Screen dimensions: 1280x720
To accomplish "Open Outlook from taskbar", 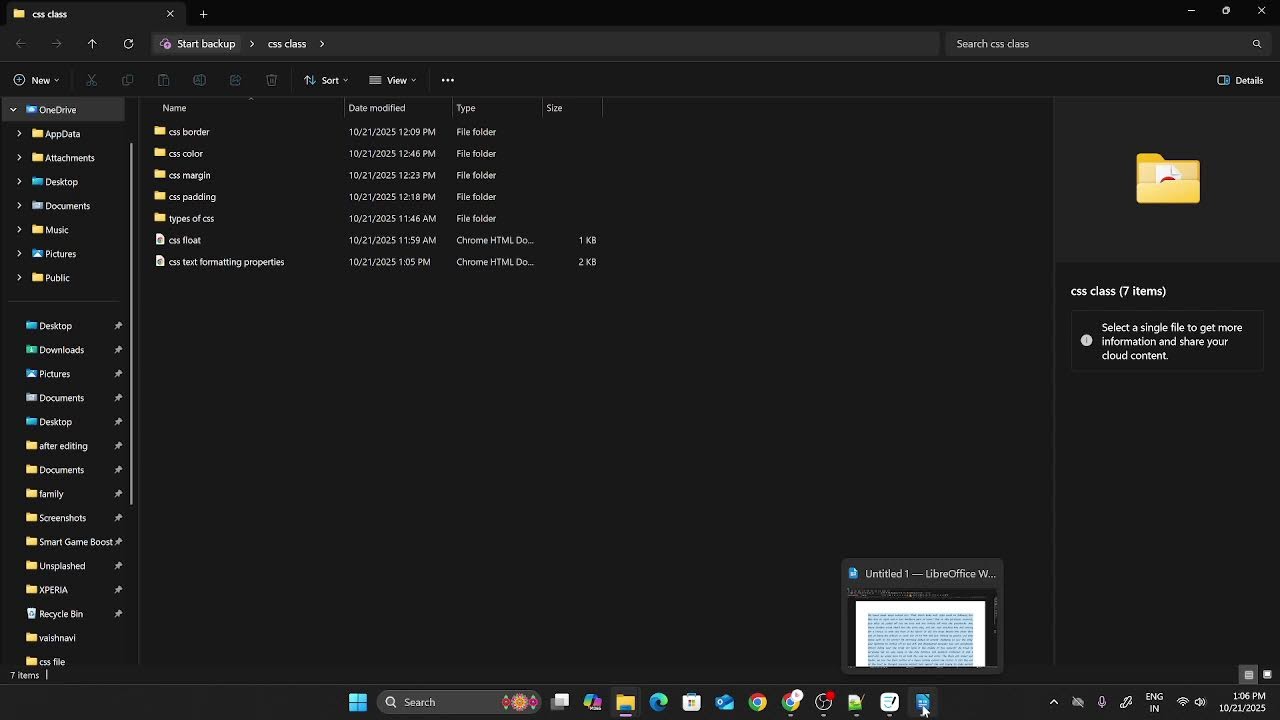I will [724, 702].
